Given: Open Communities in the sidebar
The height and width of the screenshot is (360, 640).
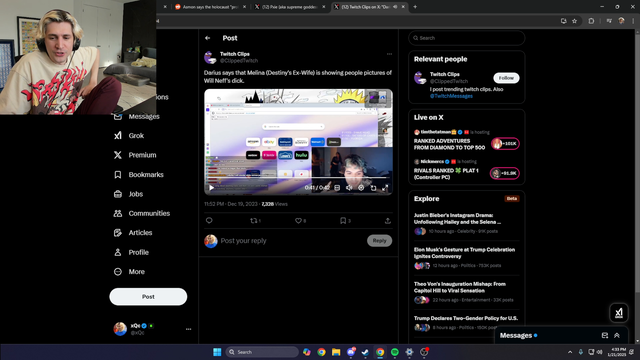Looking at the screenshot, I should [x=142, y=213].
